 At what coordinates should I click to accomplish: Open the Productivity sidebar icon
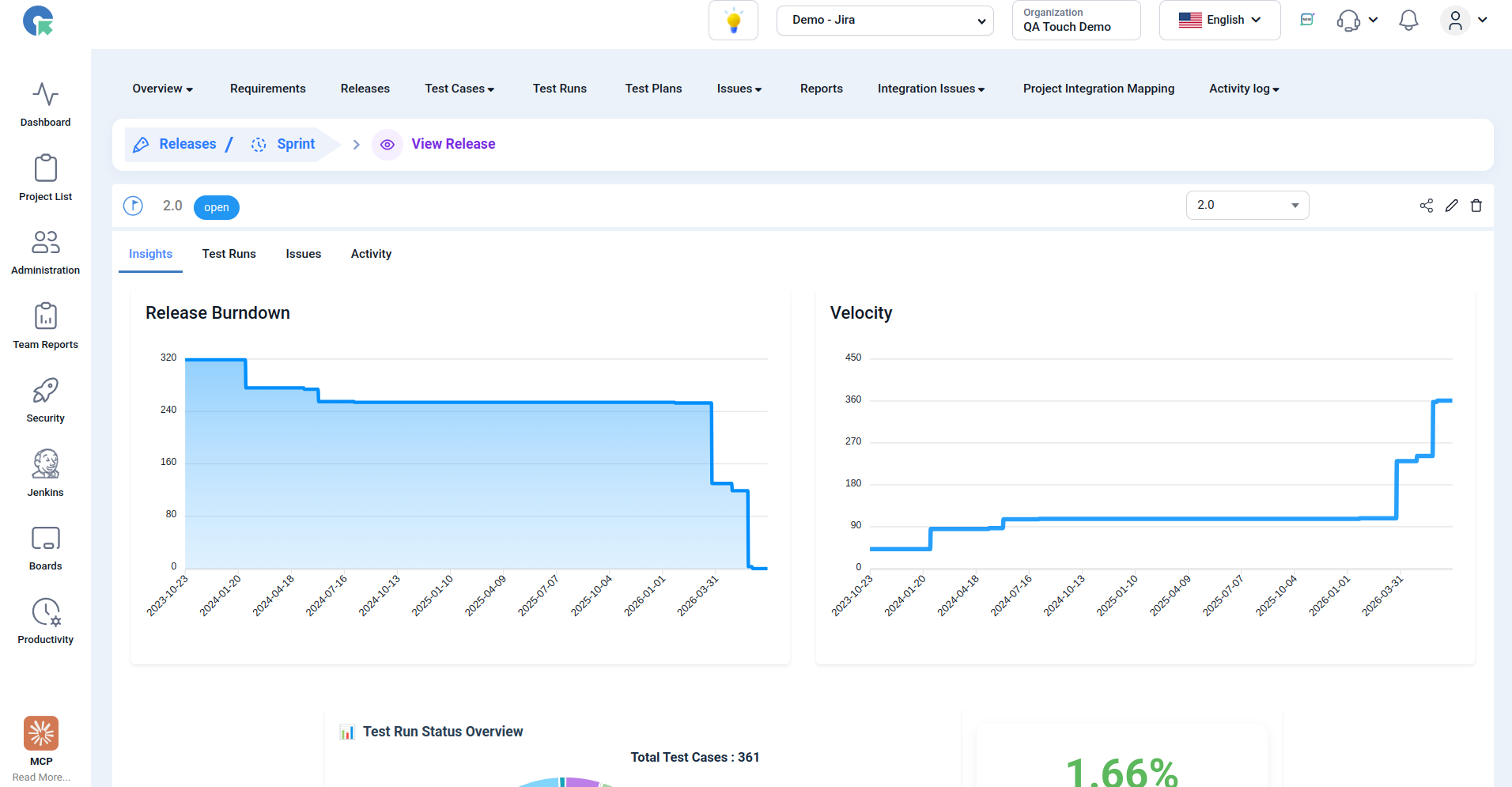click(x=46, y=612)
